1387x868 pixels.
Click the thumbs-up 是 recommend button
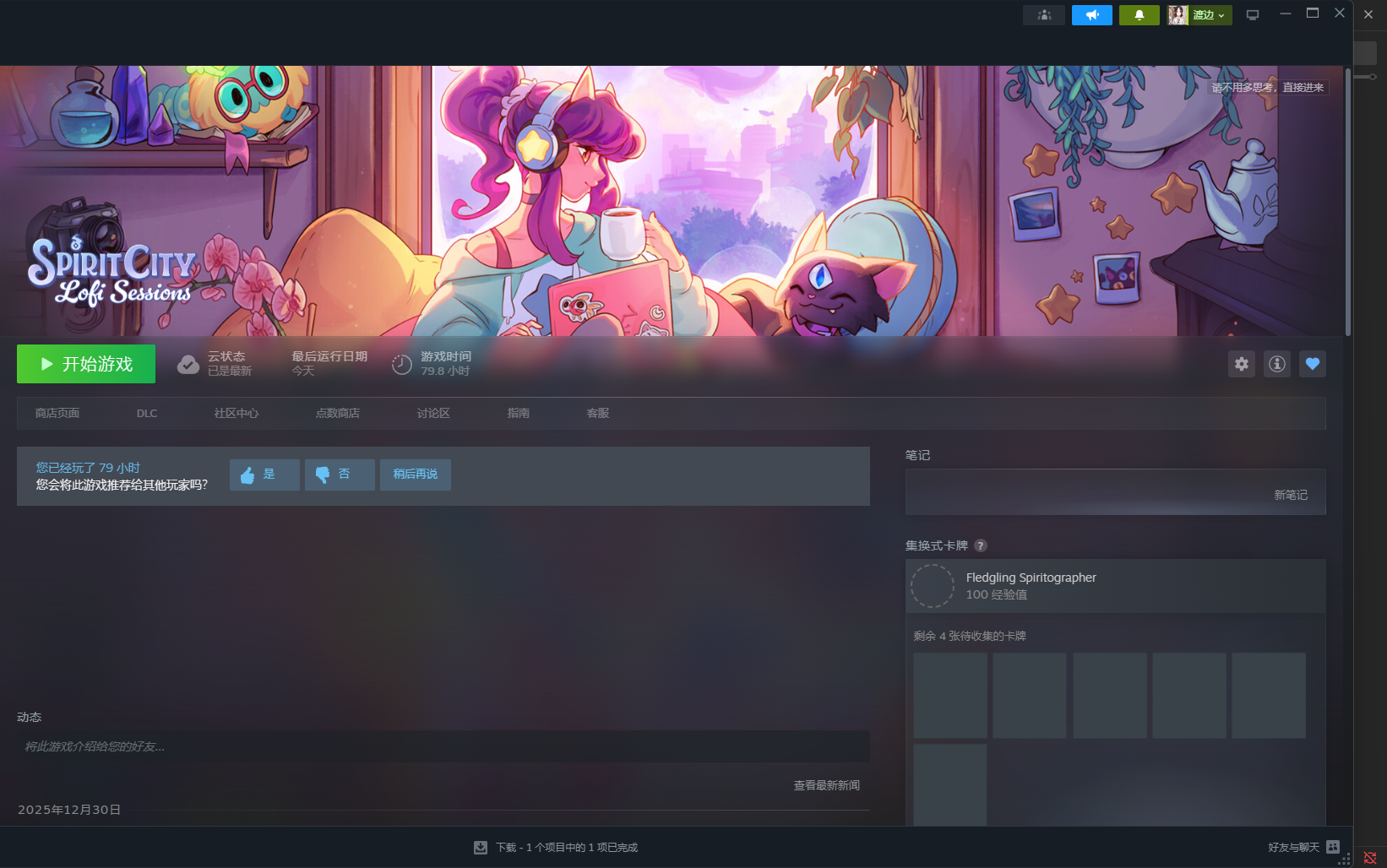264,475
